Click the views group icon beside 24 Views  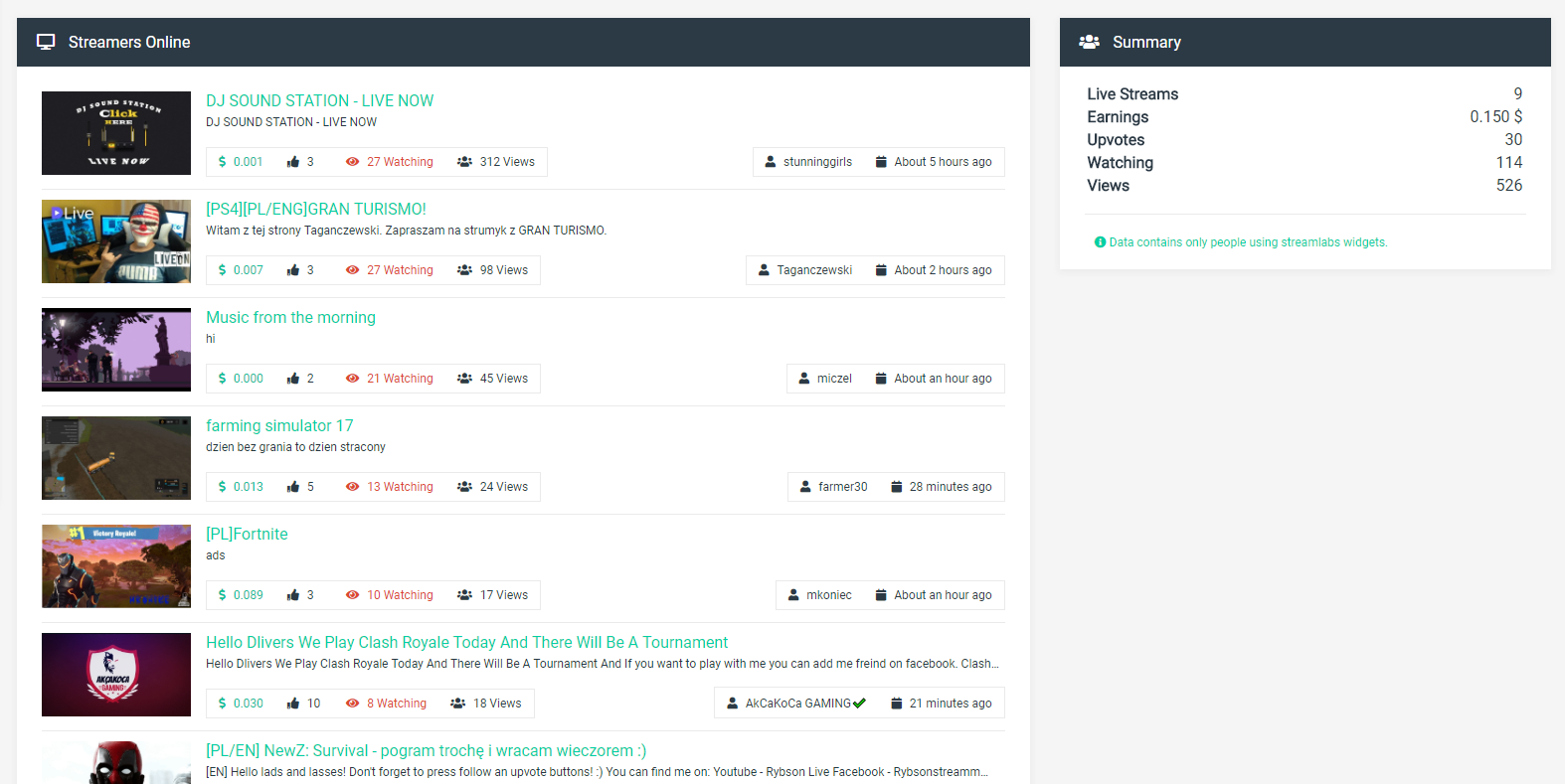464,487
